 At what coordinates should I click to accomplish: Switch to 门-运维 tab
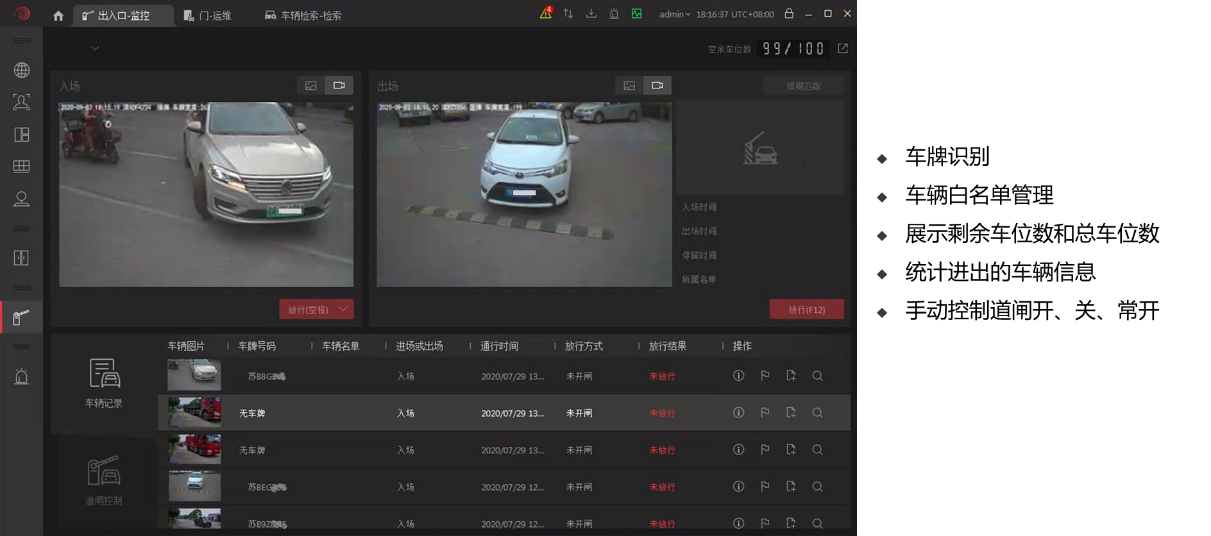click(207, 15)
